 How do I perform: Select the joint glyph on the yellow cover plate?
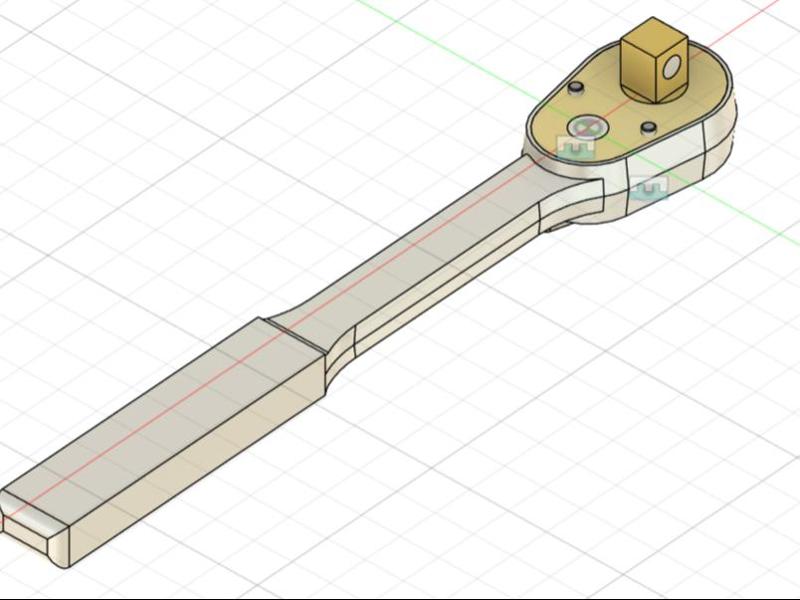(x=576, y=146)
